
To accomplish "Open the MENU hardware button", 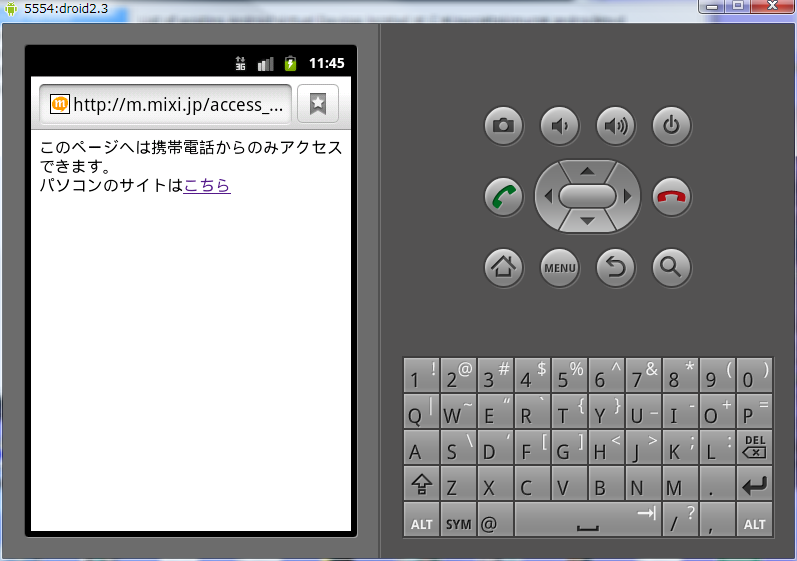I will coord(559,267).
